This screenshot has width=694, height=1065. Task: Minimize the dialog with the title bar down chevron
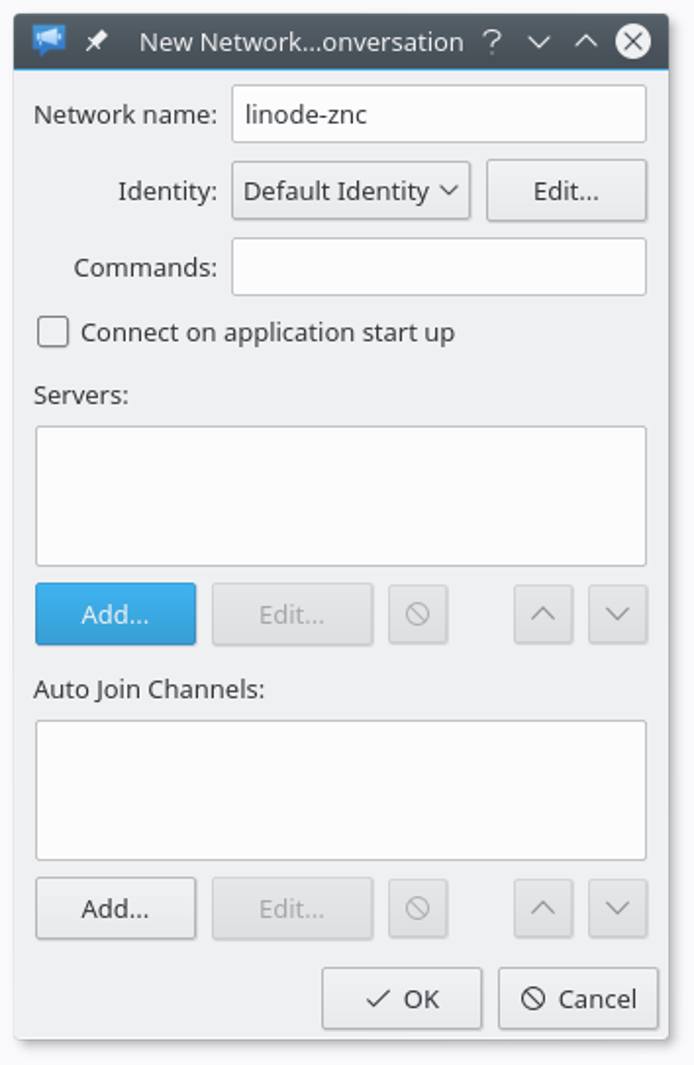point(539,41)
